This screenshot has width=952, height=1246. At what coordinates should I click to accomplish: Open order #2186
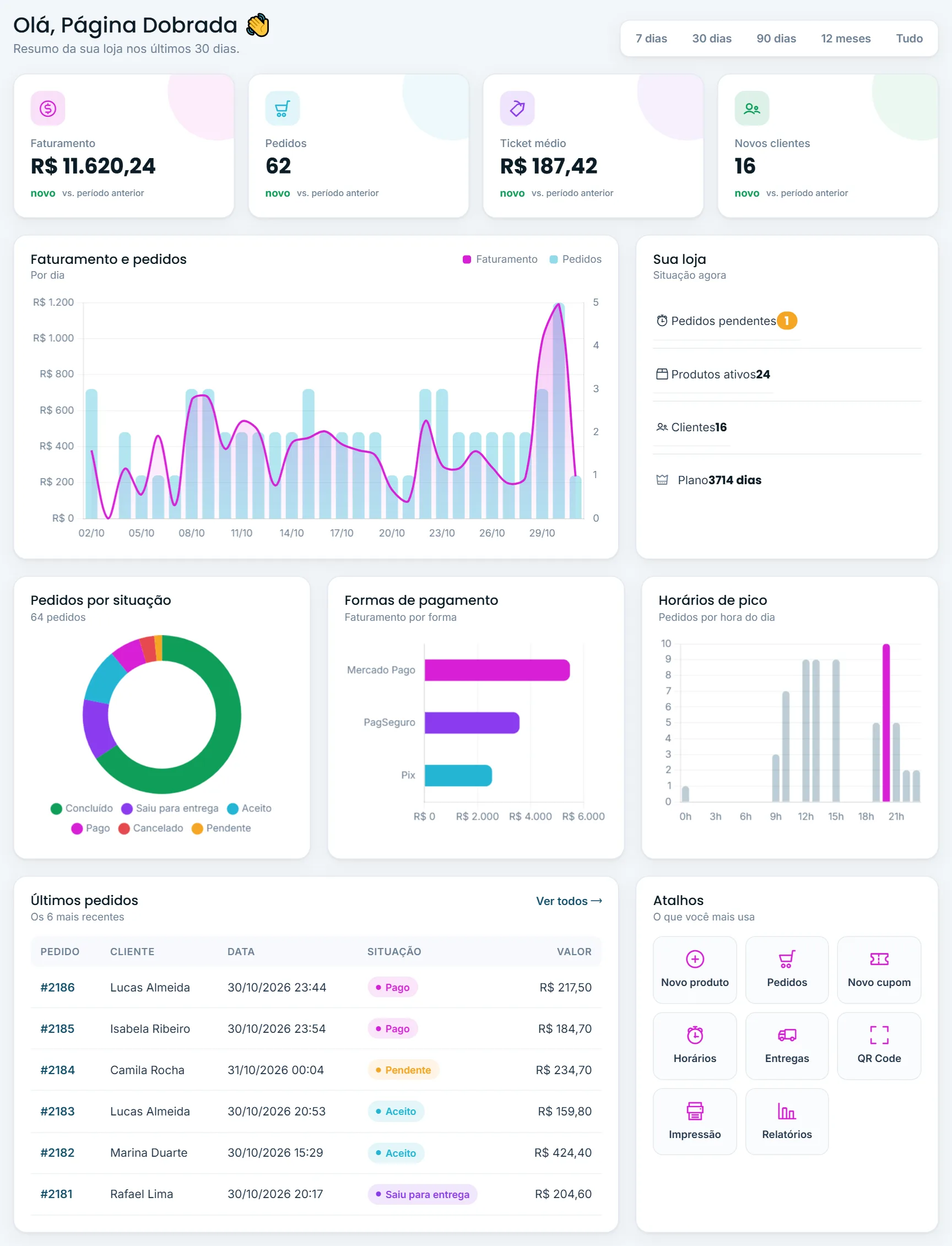(x=57, y=987)
